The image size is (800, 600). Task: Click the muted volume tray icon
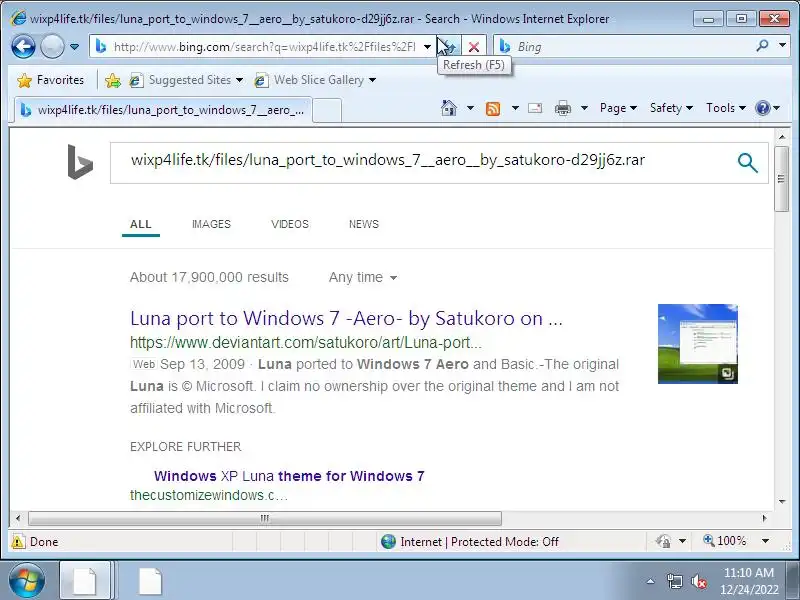[x=699, y=581]
